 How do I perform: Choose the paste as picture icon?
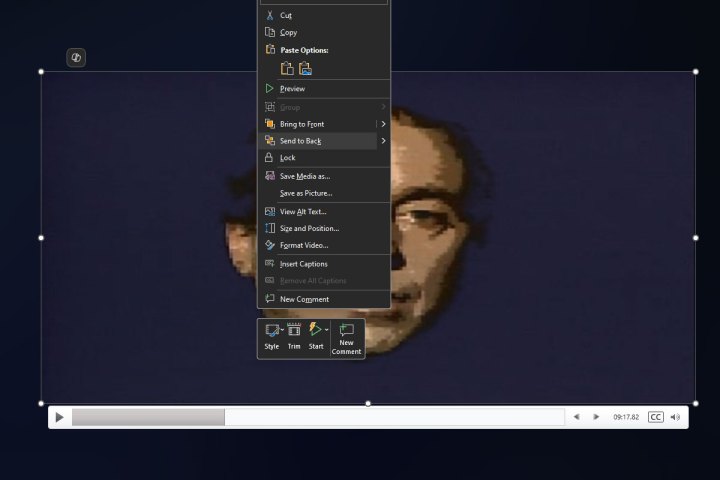(305, 68)
